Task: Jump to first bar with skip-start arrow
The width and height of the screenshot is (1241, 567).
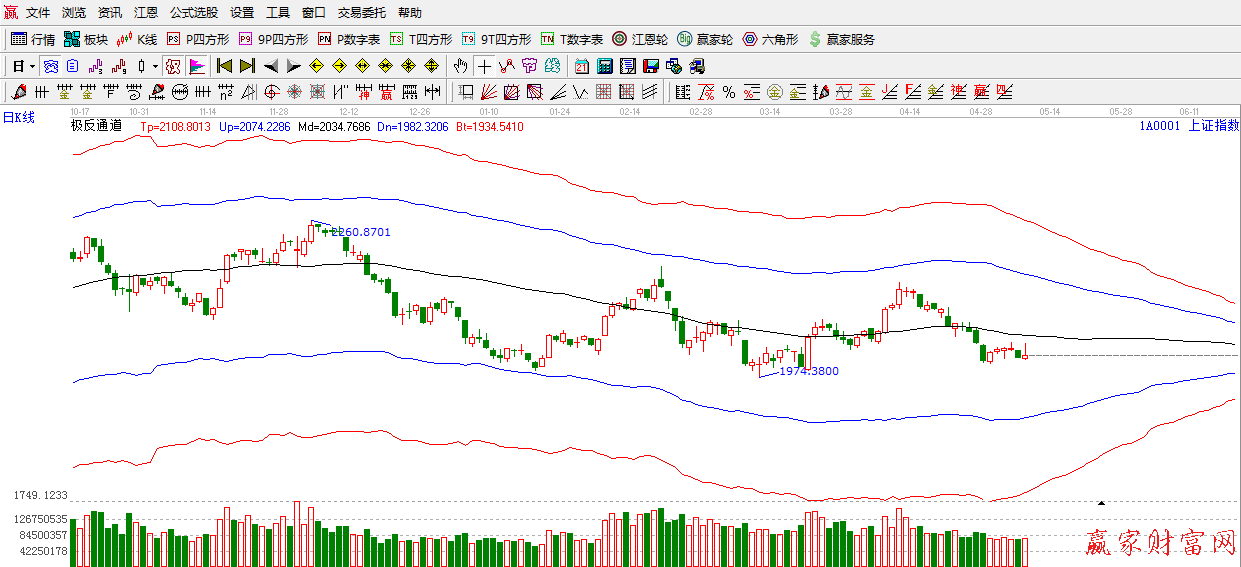Action: 224,66
